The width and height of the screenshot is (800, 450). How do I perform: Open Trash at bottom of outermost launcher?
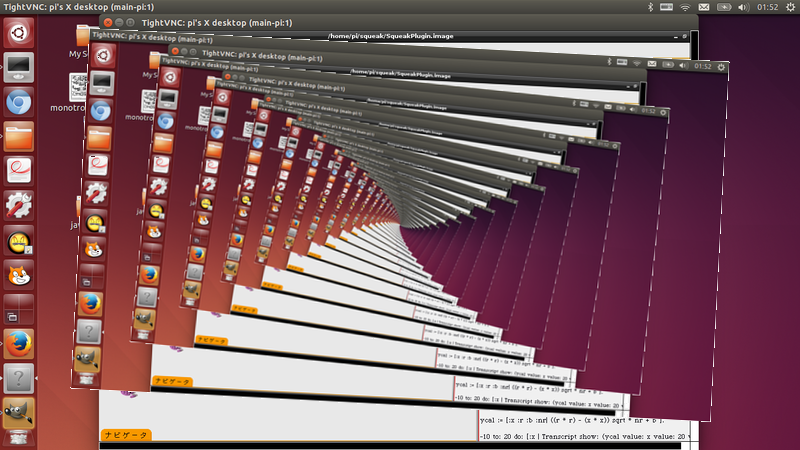click(x=19, y=439)
